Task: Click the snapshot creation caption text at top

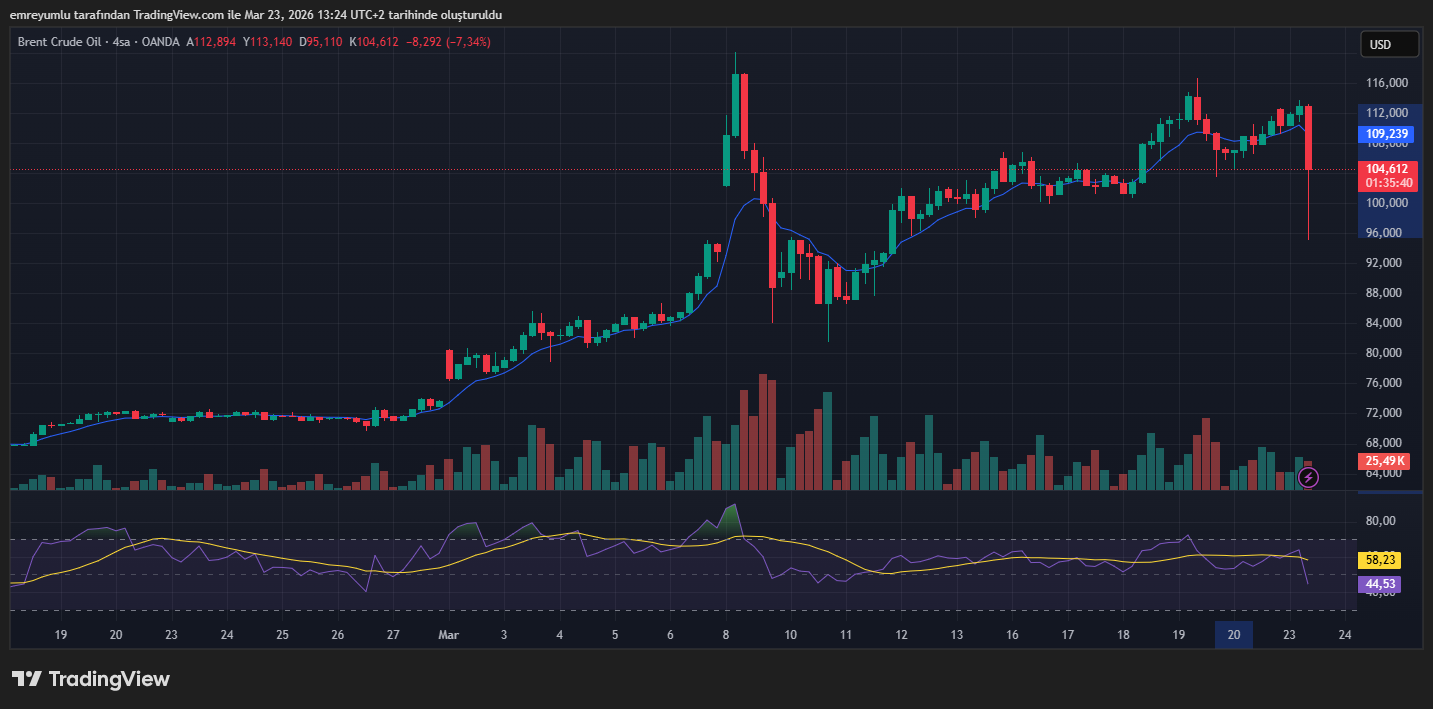Action: pyautogui.click(x=256, y=15)
